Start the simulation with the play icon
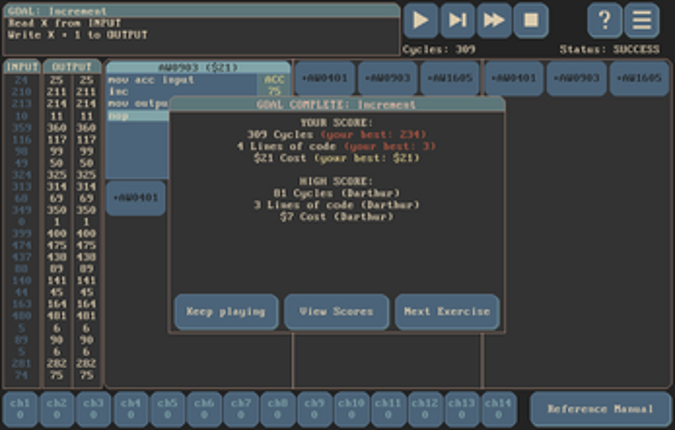Screen dimensions: 675x430 tap(420, 20)
